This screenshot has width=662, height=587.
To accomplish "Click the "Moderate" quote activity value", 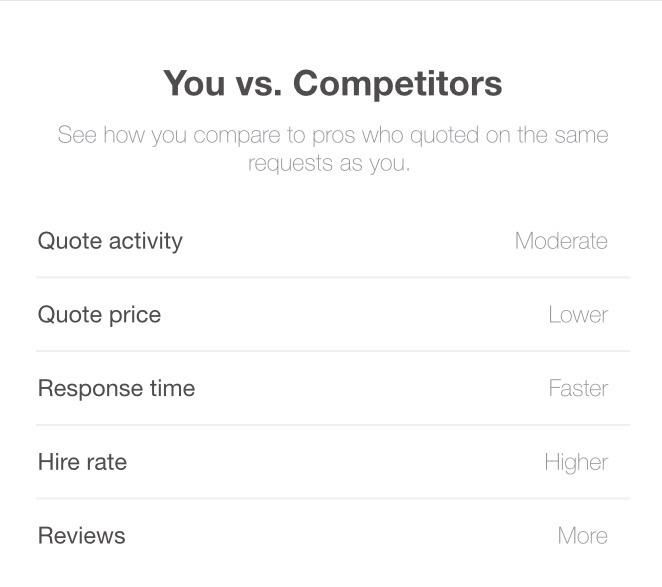I will click(561, 241).
